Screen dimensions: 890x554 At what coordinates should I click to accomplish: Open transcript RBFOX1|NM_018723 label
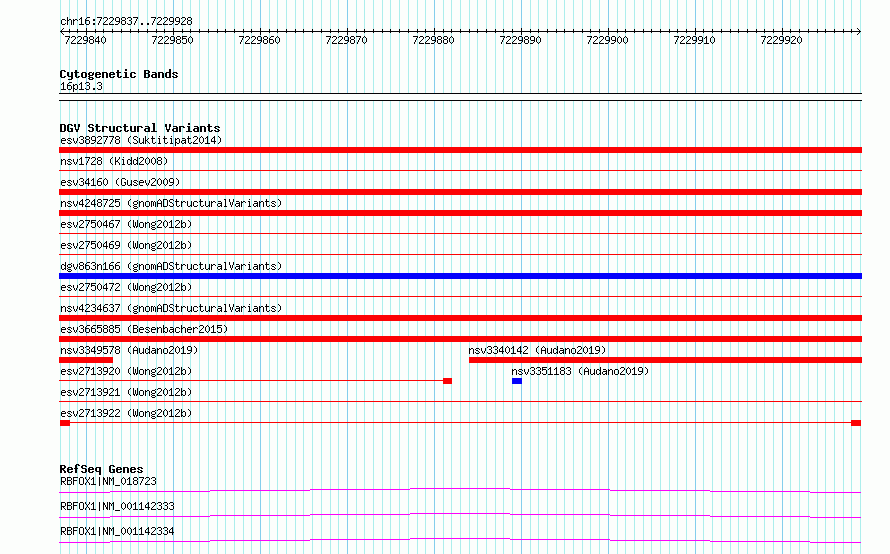[x=108, y=481]
